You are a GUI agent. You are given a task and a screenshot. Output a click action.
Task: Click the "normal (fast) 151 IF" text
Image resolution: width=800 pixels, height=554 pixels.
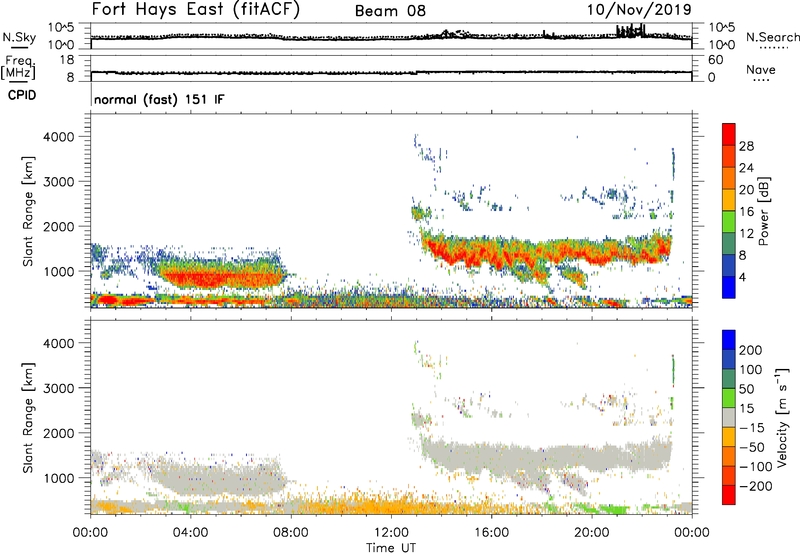(x=159, y=99)
